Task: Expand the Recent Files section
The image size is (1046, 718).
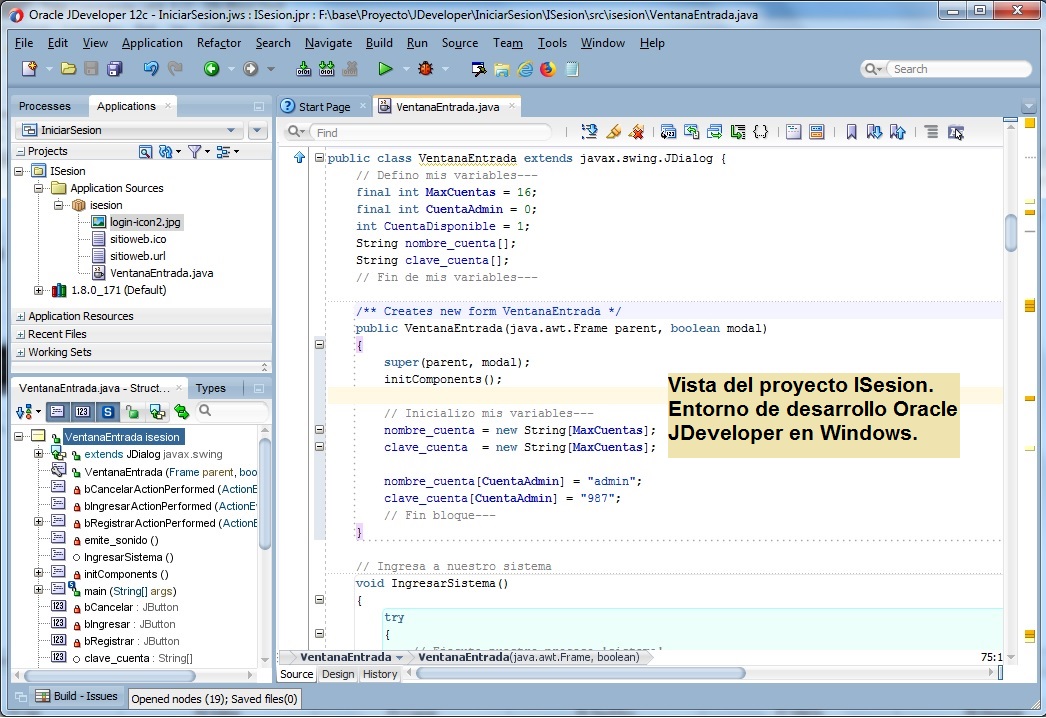Action: [21, 334]
